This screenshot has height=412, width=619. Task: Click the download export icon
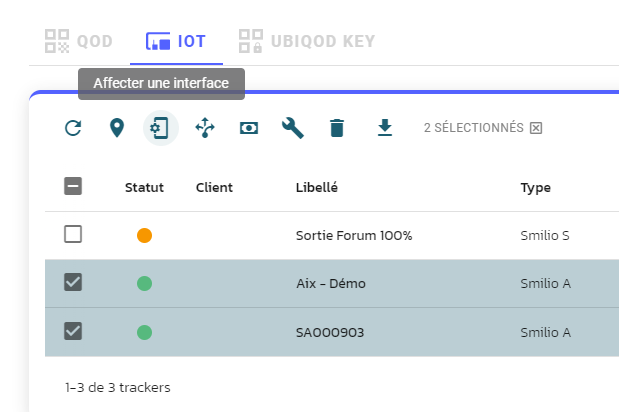[x=385, y=127]
